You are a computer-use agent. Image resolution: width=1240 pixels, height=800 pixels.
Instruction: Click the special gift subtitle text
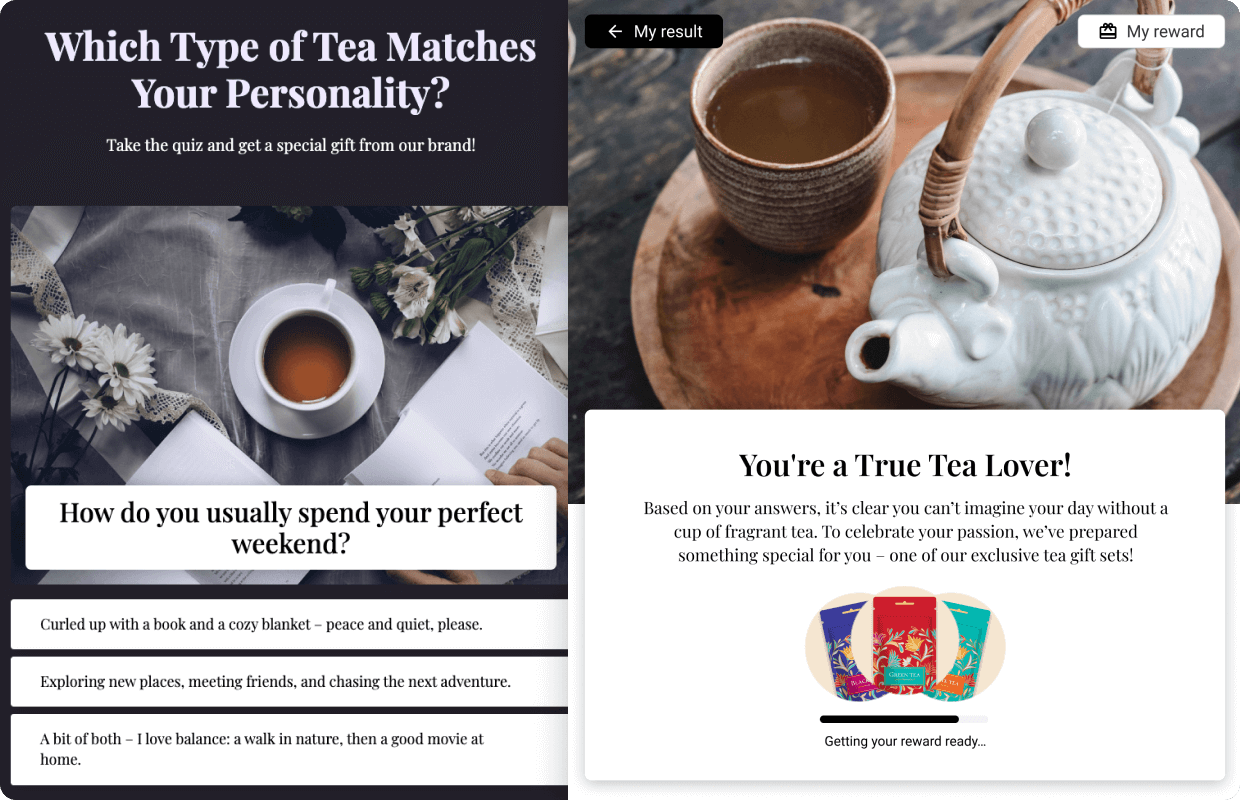291,145
